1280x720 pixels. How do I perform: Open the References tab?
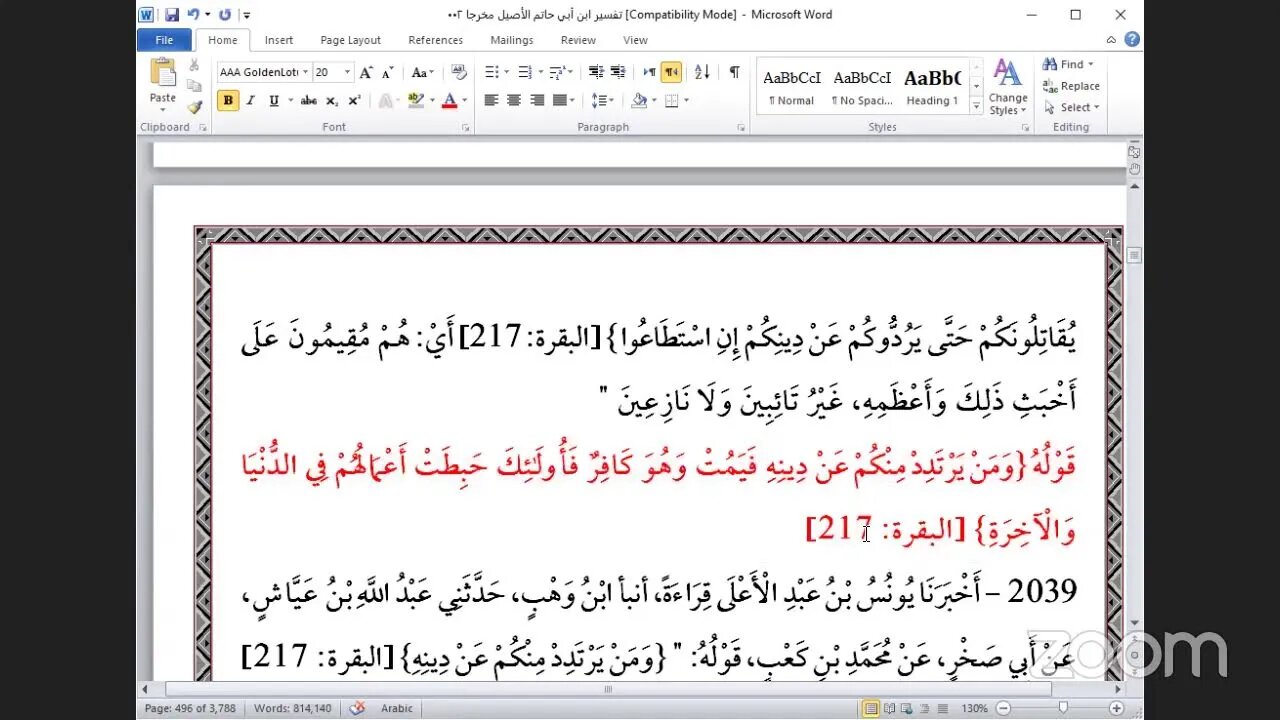(x=436, y=40)
